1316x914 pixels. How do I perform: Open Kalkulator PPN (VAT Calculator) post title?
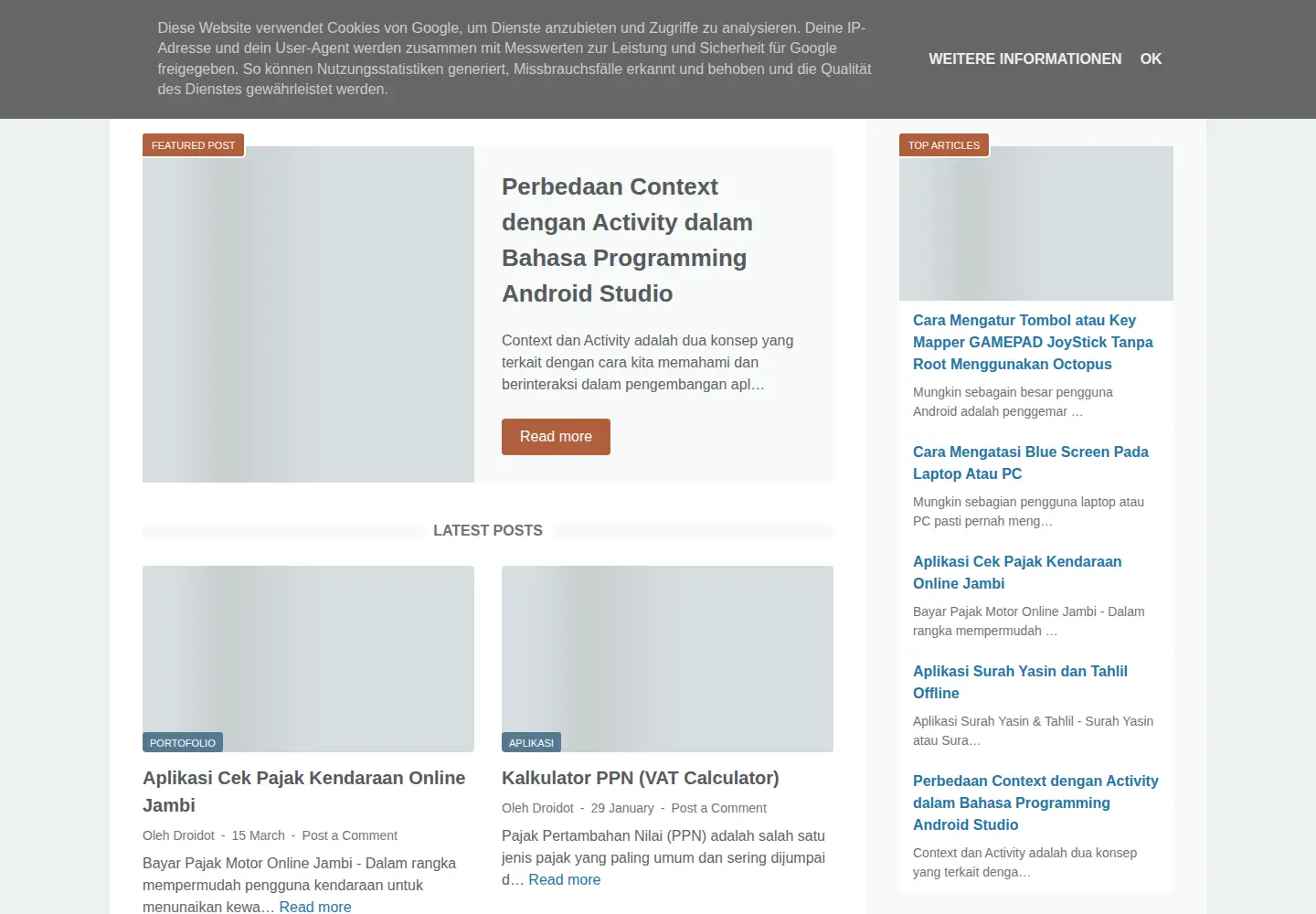coord(640,778)
